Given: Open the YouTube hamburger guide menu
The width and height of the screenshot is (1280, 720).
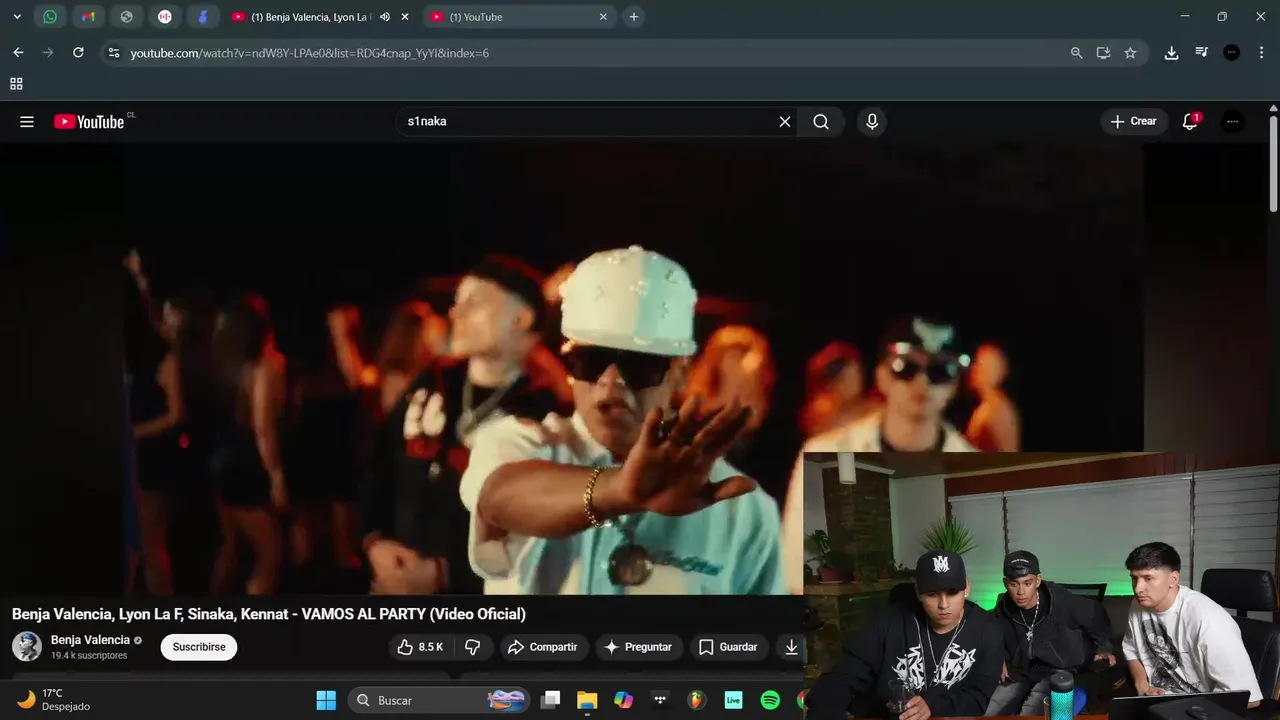Looking at the screenshot, I should pos(27,122).
